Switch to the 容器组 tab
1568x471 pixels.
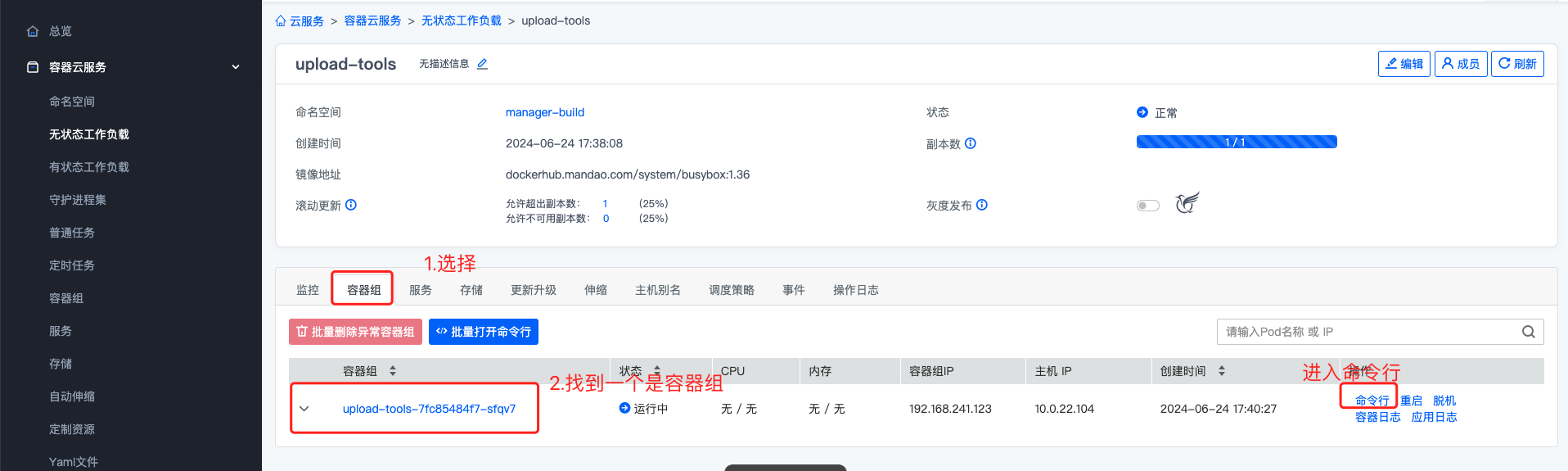click(x=364, y=290)
